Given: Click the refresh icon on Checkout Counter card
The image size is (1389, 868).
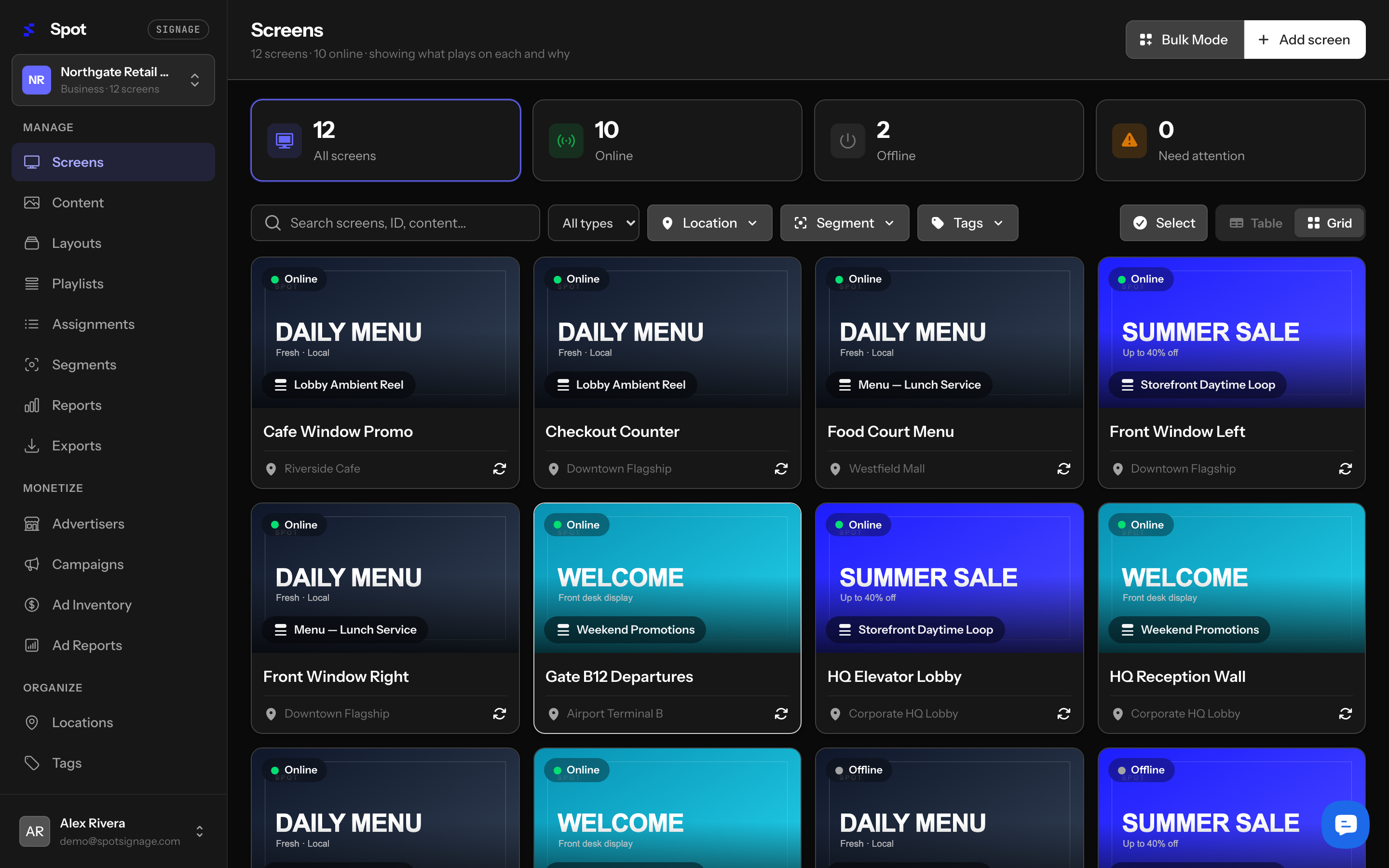Looking at the screenshot, I should pyautogui.click(x=781, y=468).
